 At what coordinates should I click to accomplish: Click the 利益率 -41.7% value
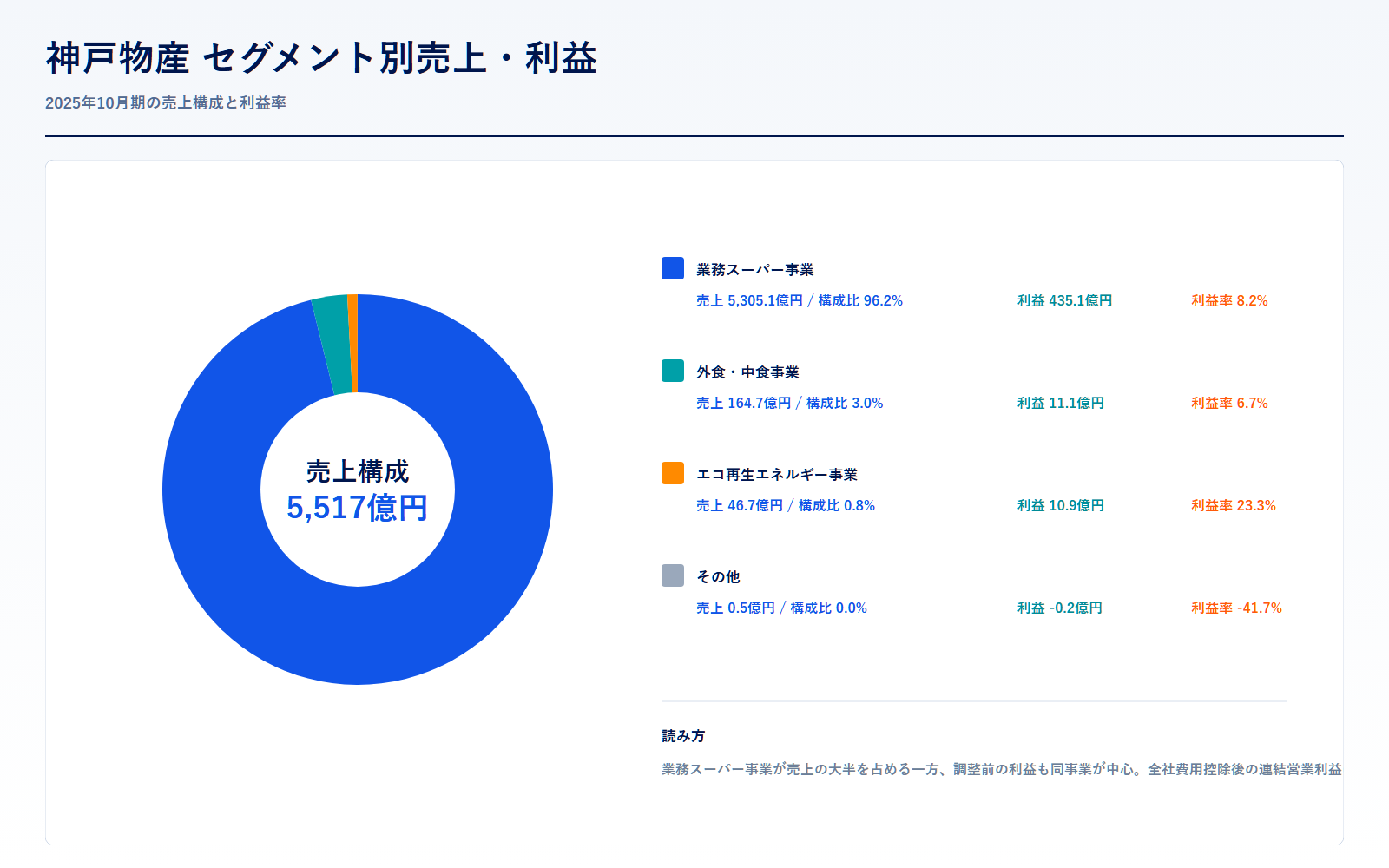(x=1236, y=608)
